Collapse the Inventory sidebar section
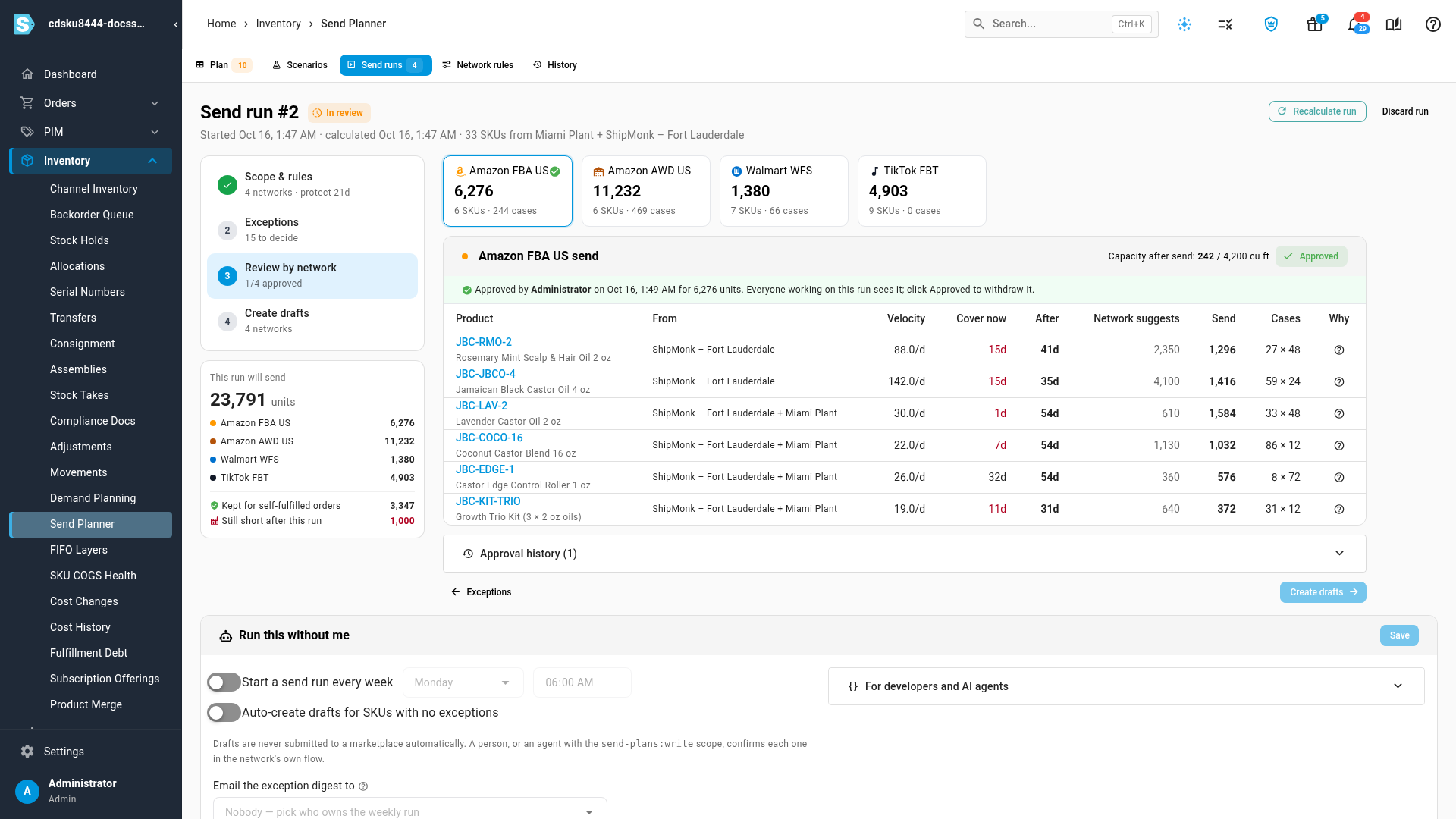The image size is (1456, 819). pos(91,161)
